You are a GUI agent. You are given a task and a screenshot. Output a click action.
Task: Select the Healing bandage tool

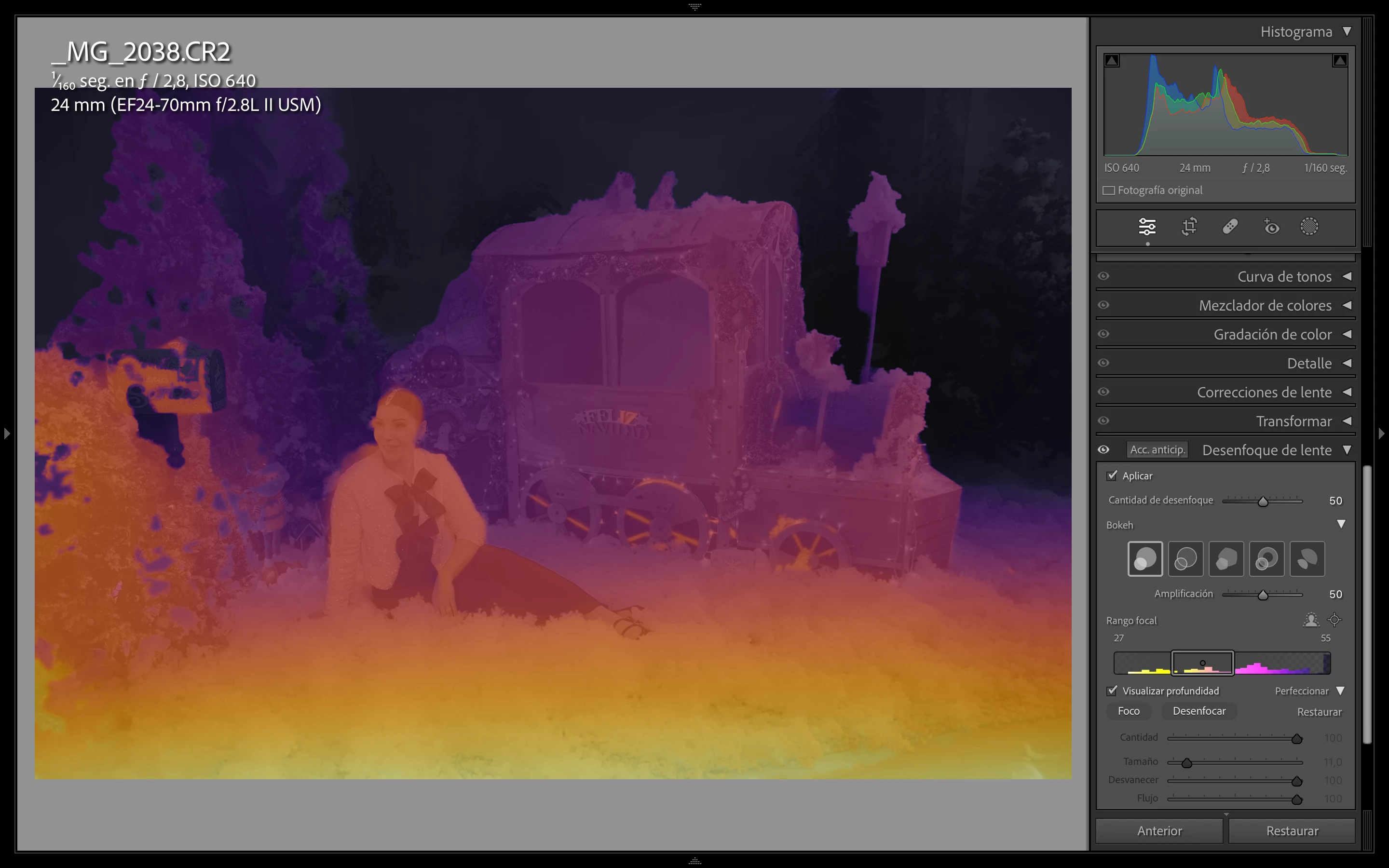(x=1230, y=227)
